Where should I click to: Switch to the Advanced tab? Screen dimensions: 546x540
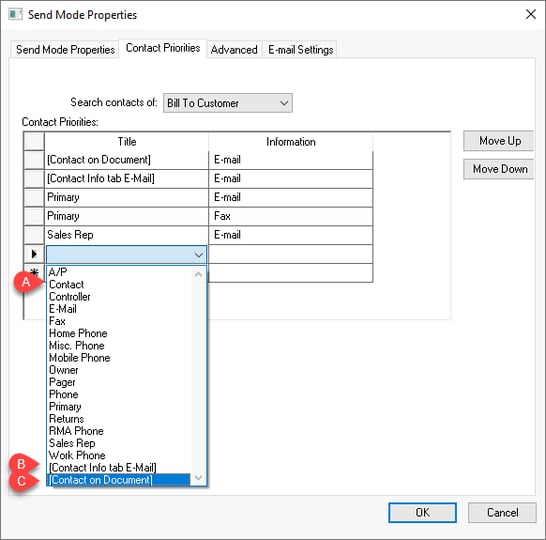point(234,49)
